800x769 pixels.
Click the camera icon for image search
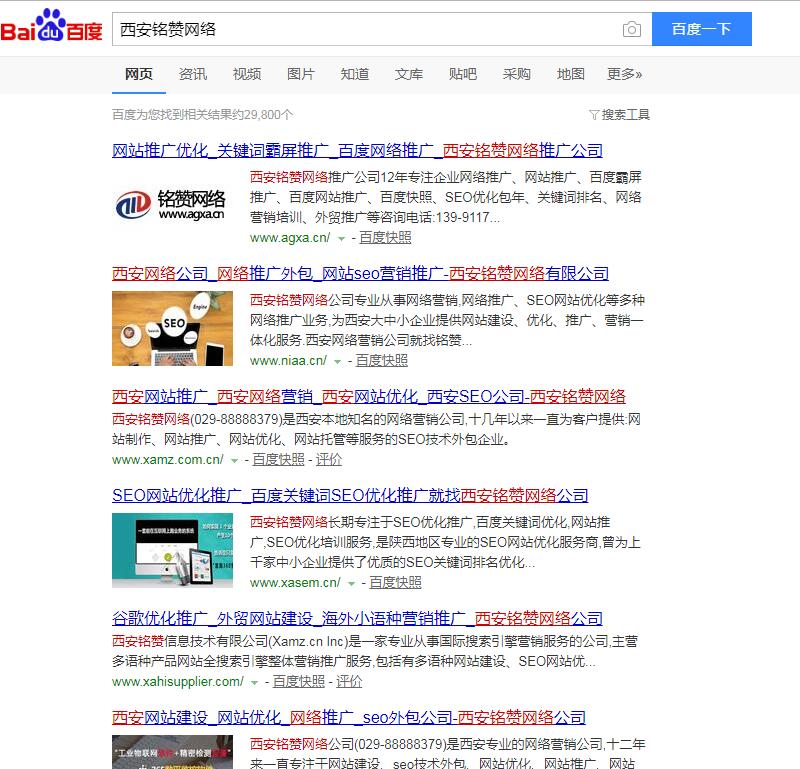(x=632, y=30)
